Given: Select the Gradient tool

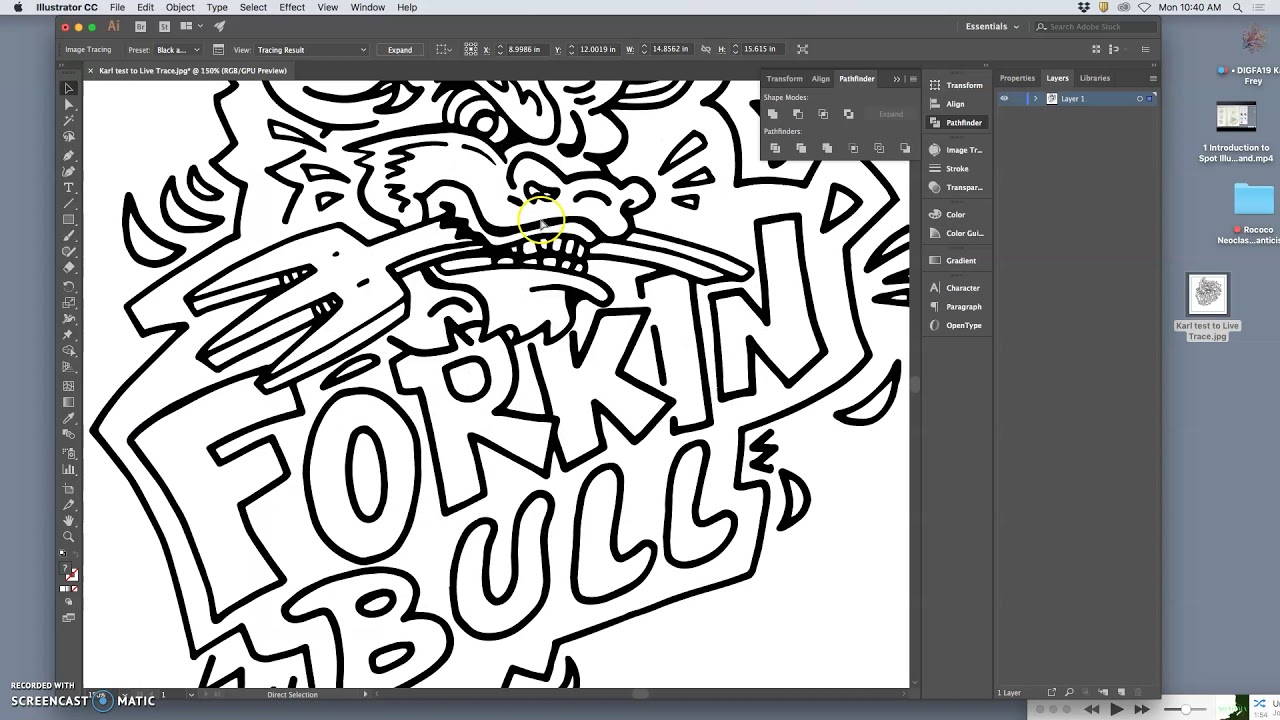Looking at the screenshot, I should (69, 402).
